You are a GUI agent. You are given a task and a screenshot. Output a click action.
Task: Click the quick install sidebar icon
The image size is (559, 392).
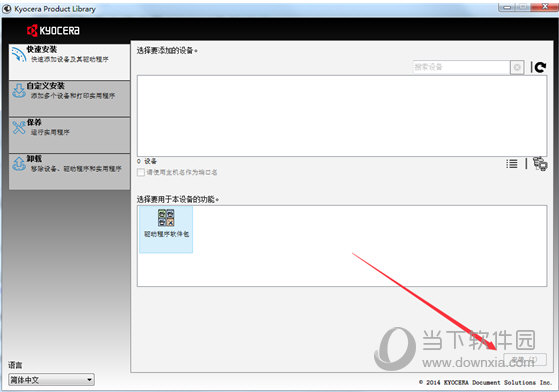tap(19, 55)
